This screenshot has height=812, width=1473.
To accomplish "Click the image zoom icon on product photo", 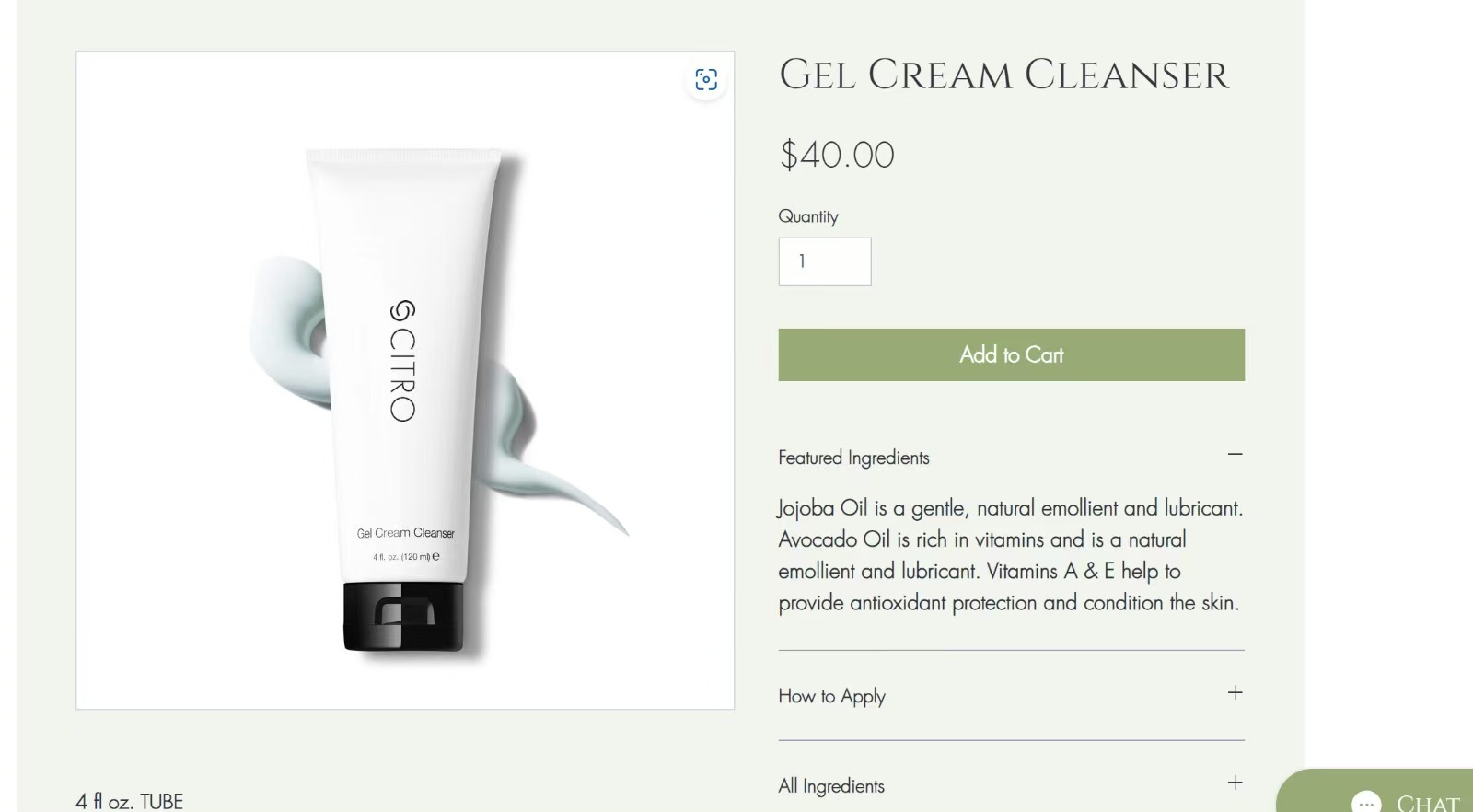I will coord(706,79).
